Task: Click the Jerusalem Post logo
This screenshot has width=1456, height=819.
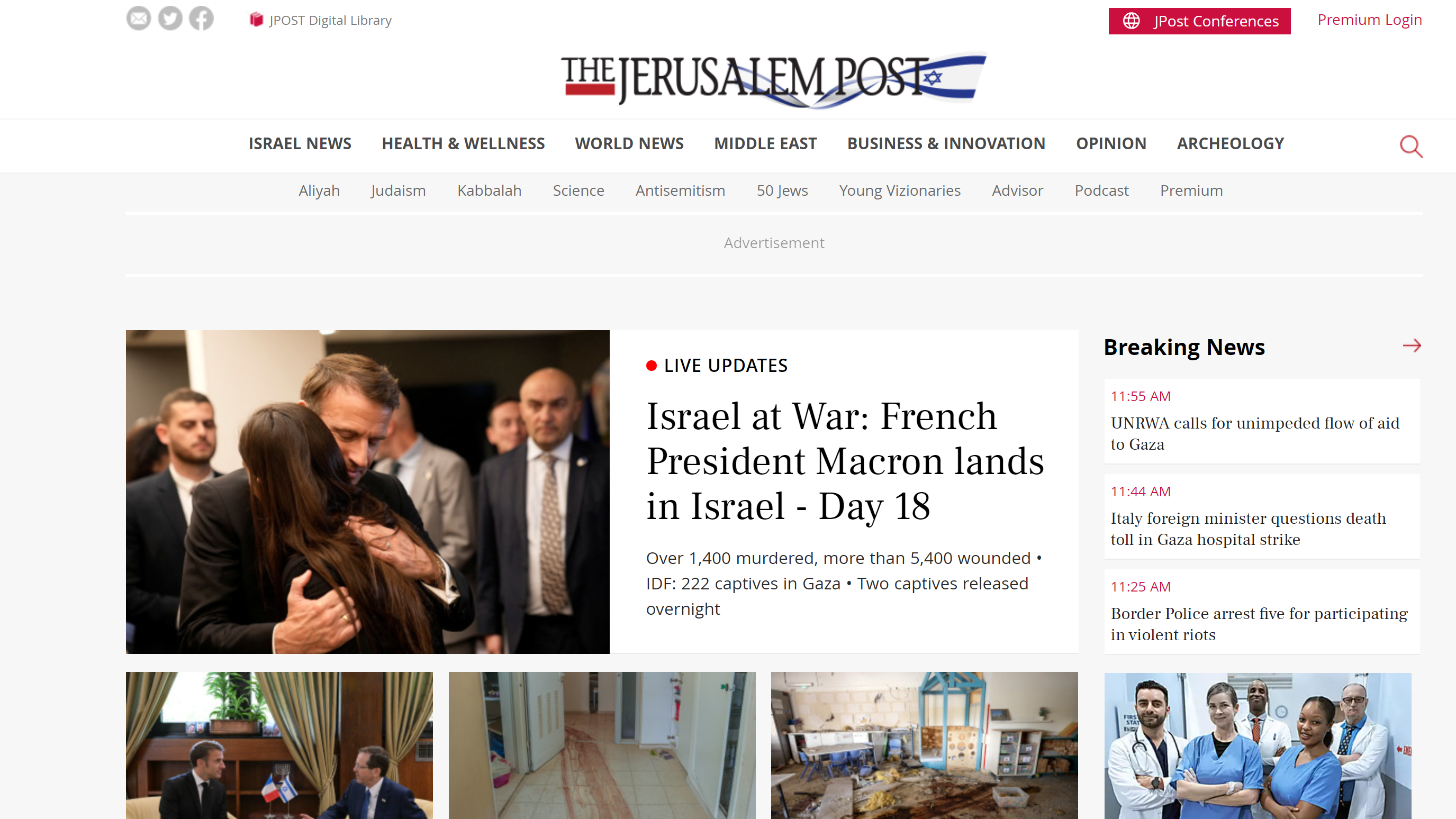Action: click(774, 80)
